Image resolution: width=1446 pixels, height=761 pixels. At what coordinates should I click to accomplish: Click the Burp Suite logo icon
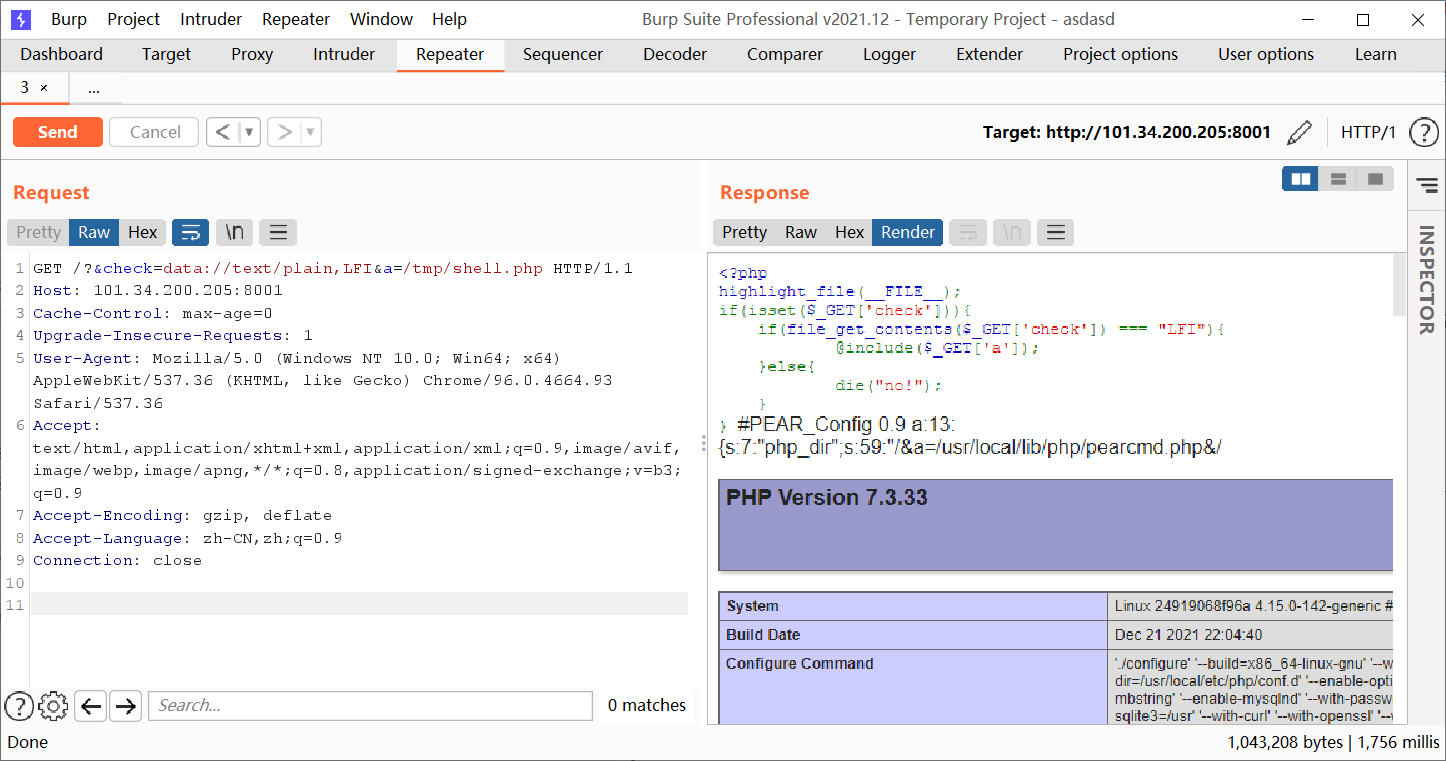click(21, 19)
